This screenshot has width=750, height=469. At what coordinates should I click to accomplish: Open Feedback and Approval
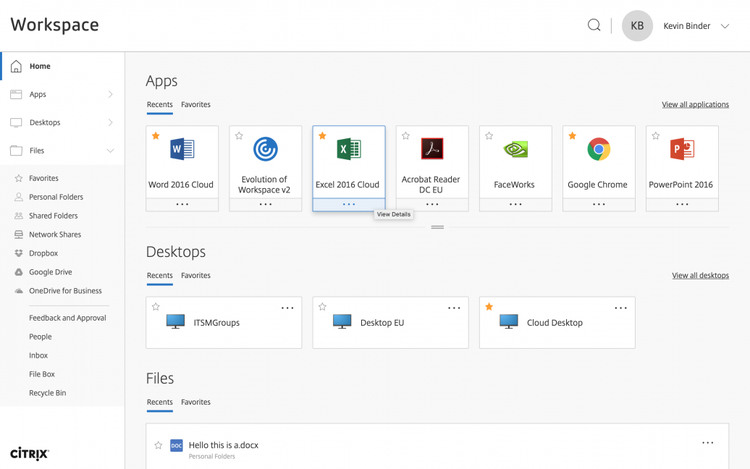click(x=67, y=318)
